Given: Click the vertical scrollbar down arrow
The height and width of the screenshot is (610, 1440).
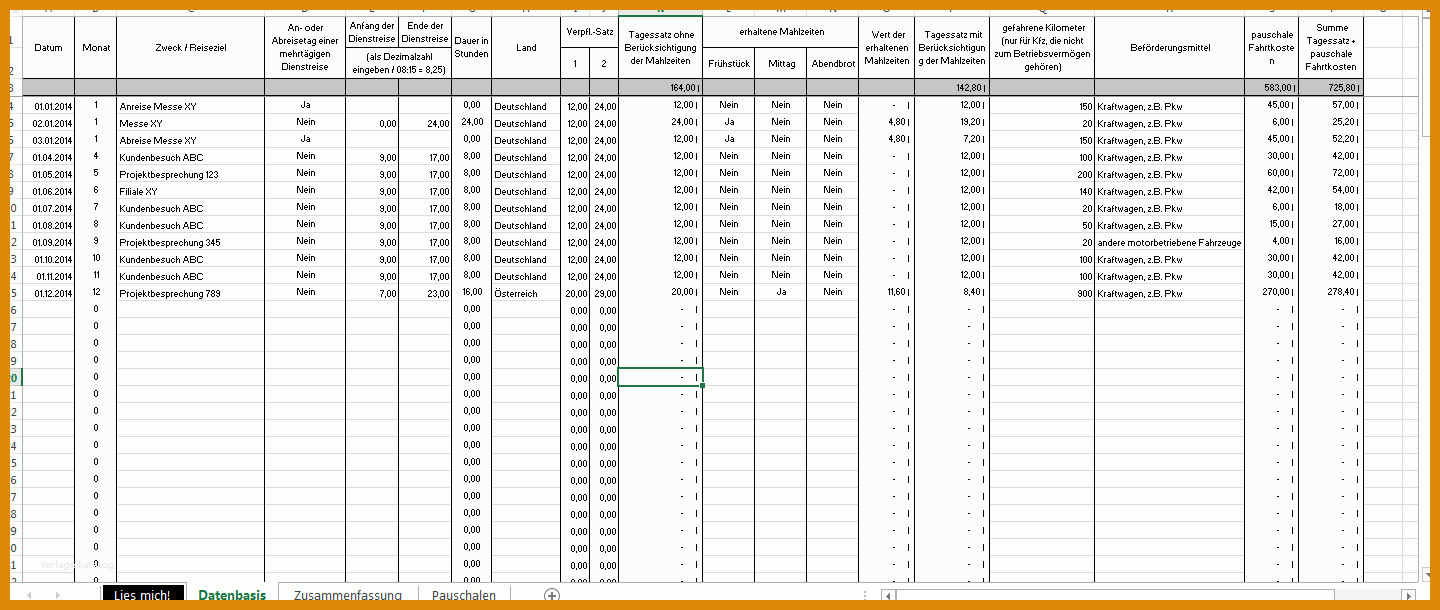Looking at the screenshot, I should (1428, 573).
